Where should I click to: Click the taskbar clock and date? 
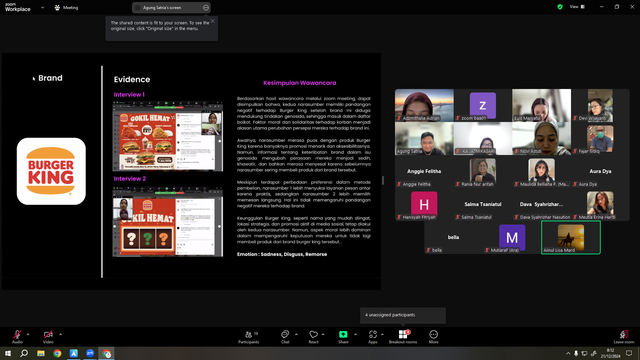610,353
